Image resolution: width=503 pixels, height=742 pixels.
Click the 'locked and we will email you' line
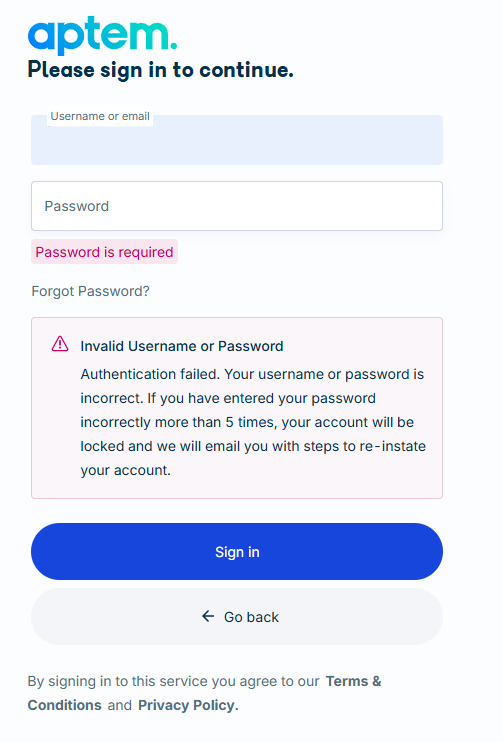pyautogui.click(x=253, y=446)
